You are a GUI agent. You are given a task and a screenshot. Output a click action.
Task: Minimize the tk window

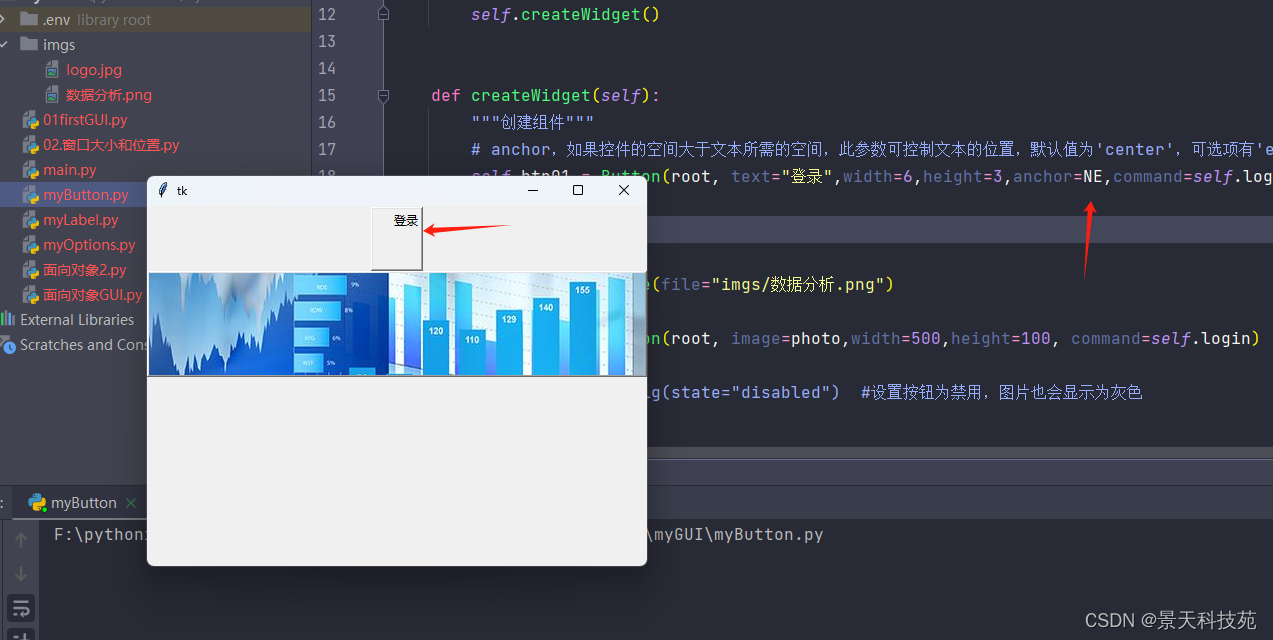533,190
